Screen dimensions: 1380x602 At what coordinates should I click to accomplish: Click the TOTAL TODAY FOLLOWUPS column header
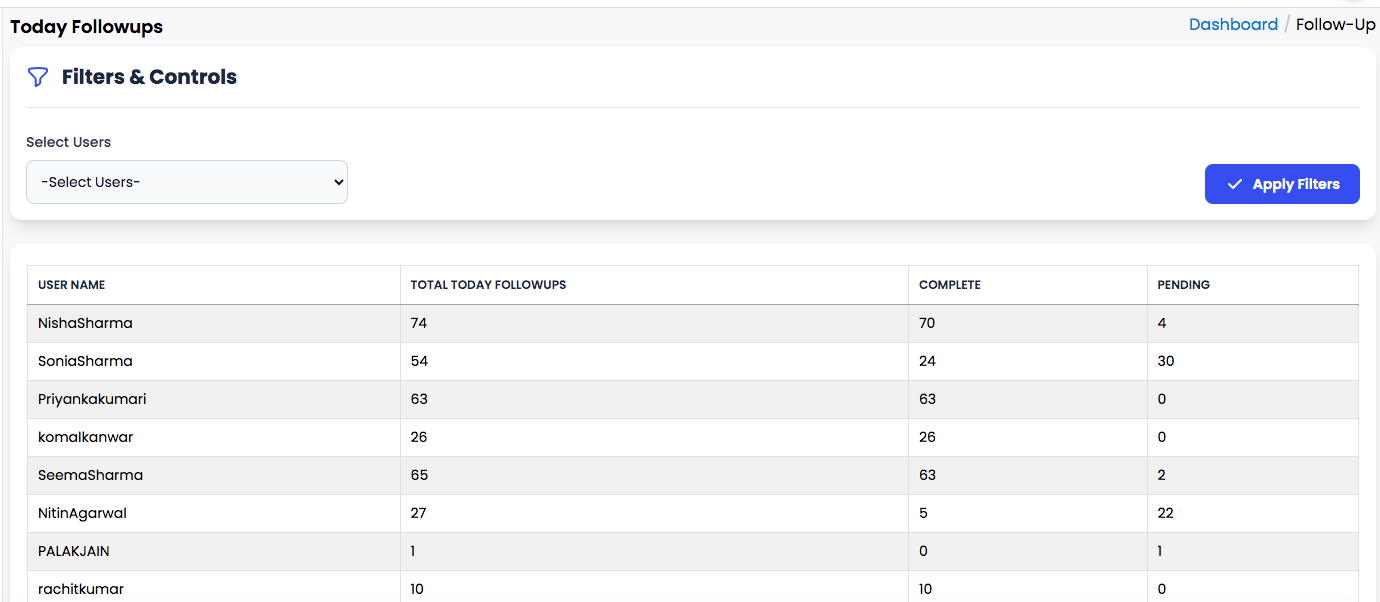click(488, 285)
